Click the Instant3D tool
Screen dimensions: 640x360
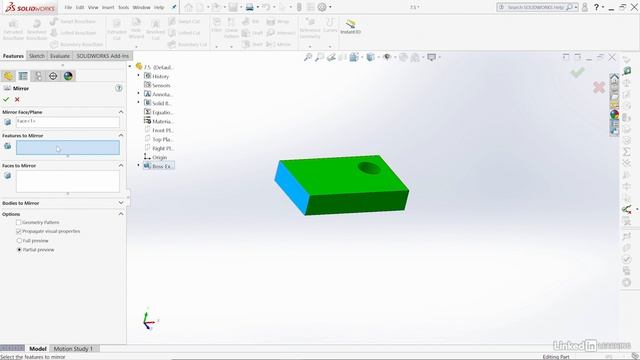(x=351, y=27)
